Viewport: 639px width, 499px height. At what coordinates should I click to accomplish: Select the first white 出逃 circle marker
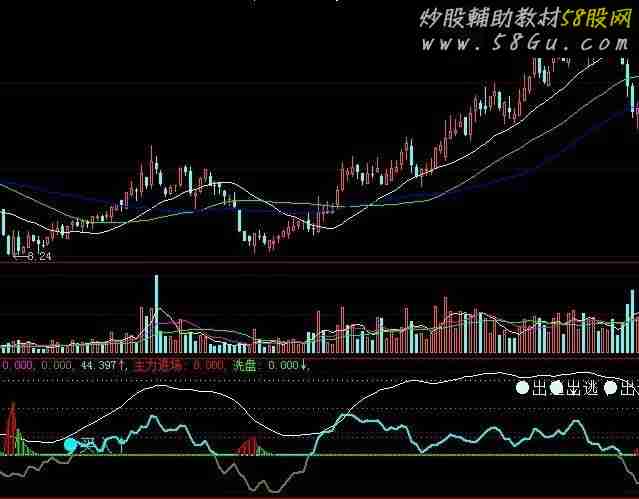522,388
